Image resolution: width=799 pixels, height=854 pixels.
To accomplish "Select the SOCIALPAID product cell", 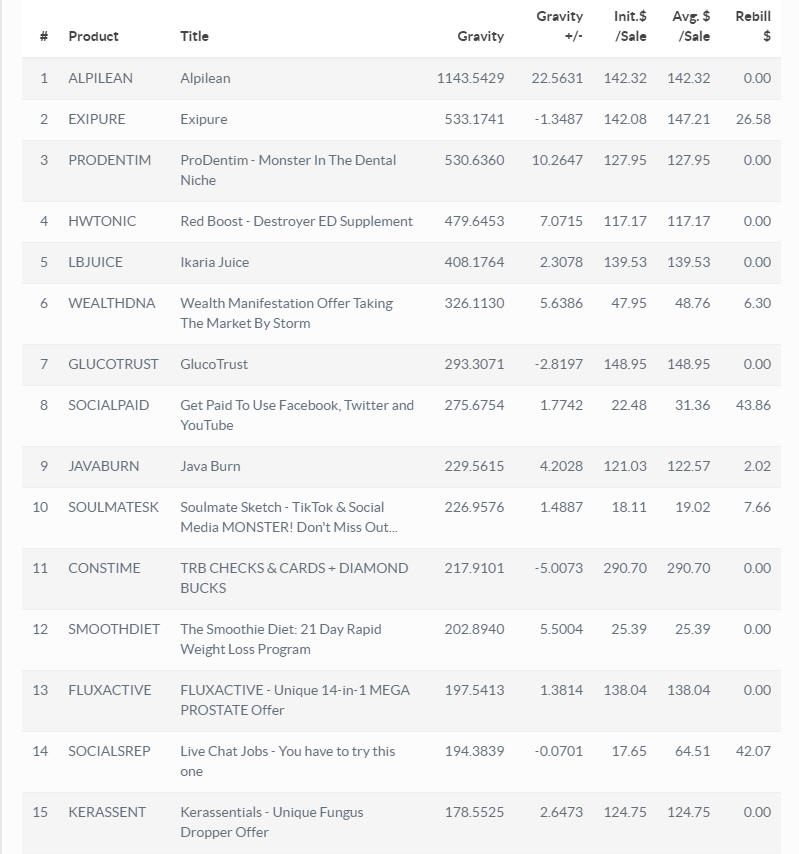I will coord(108,405).
